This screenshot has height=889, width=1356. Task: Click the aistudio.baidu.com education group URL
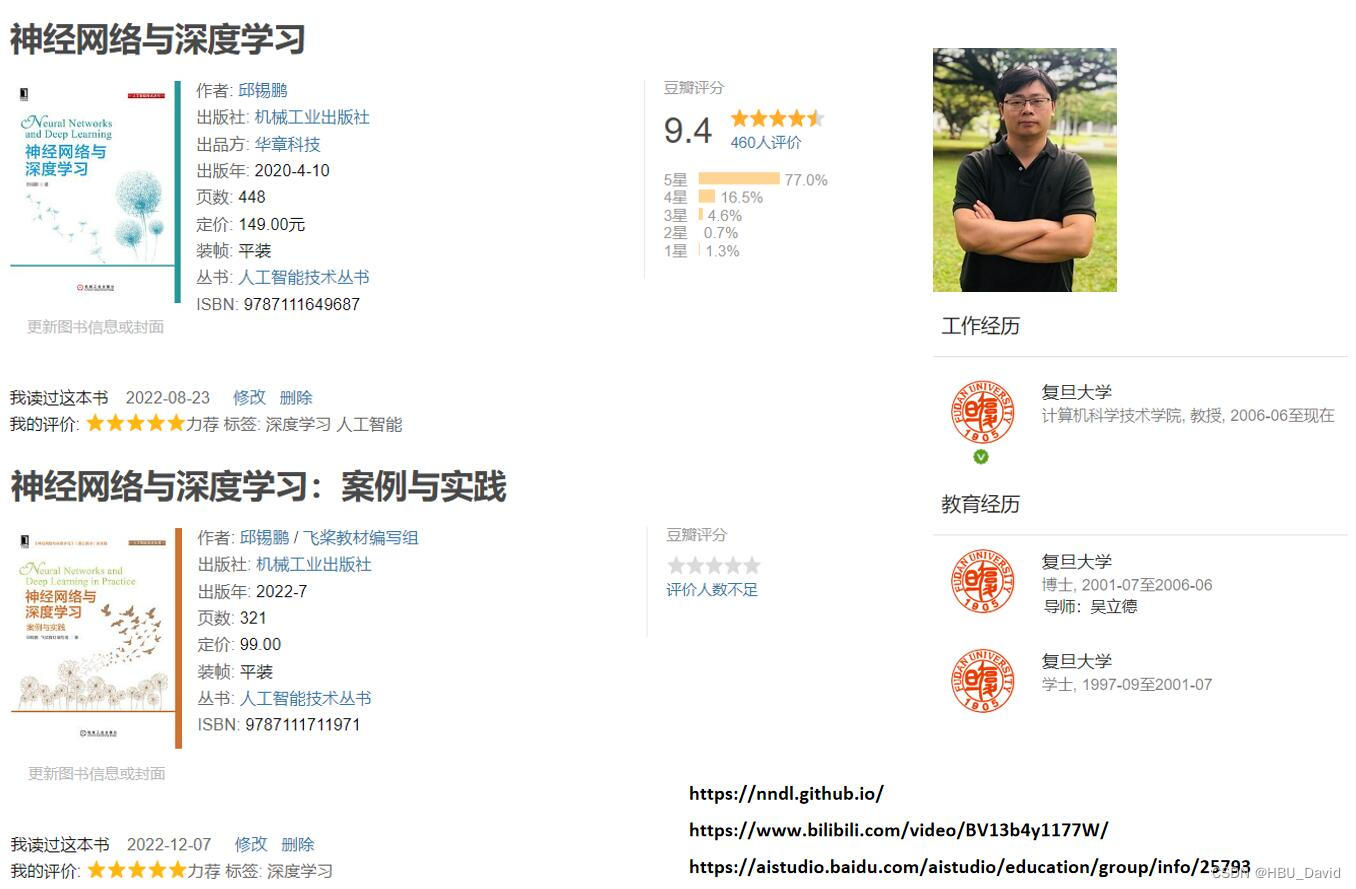point(970,866)
